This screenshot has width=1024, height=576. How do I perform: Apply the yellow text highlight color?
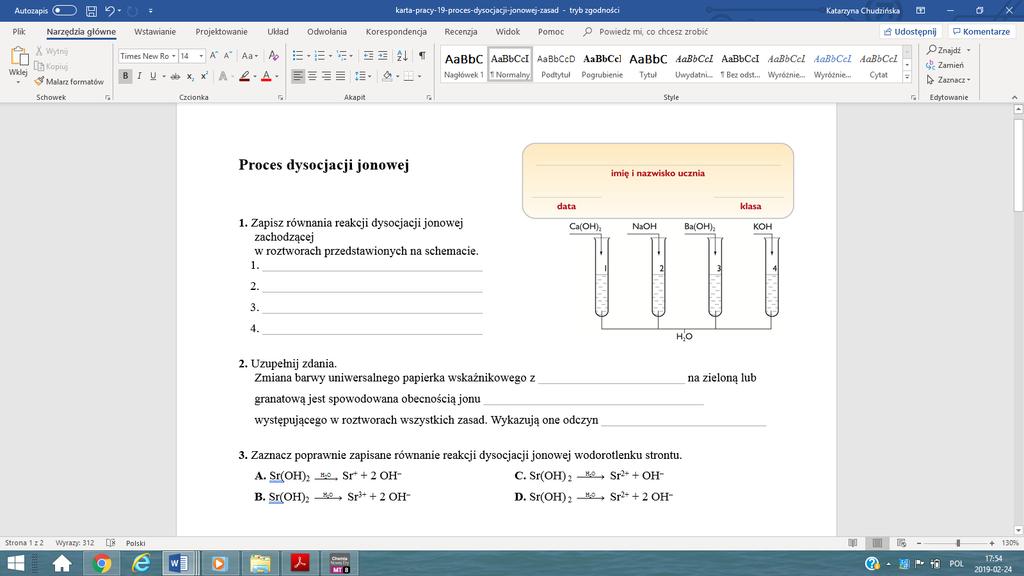244,76
